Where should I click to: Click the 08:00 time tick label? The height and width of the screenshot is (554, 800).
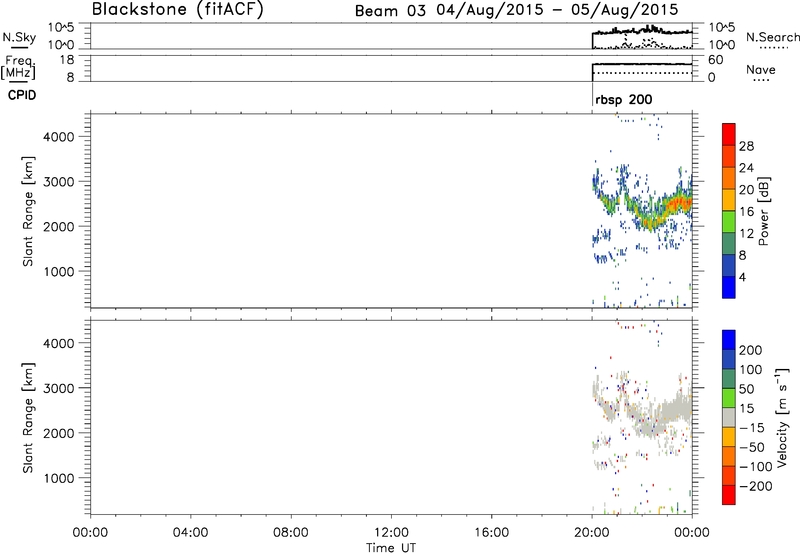pos(290,533)
